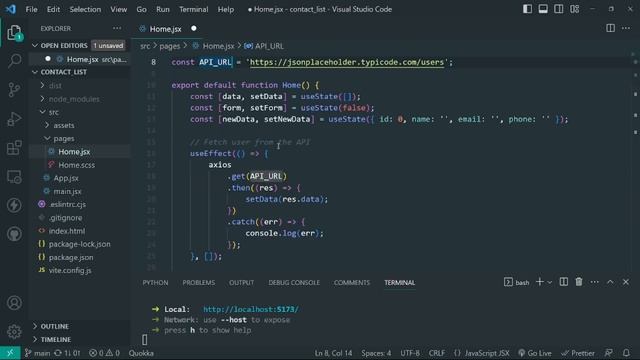Open the Source Control view
The height and width of the screenshot is (360, 640).
pyautogui.click(x=14, y=90)
